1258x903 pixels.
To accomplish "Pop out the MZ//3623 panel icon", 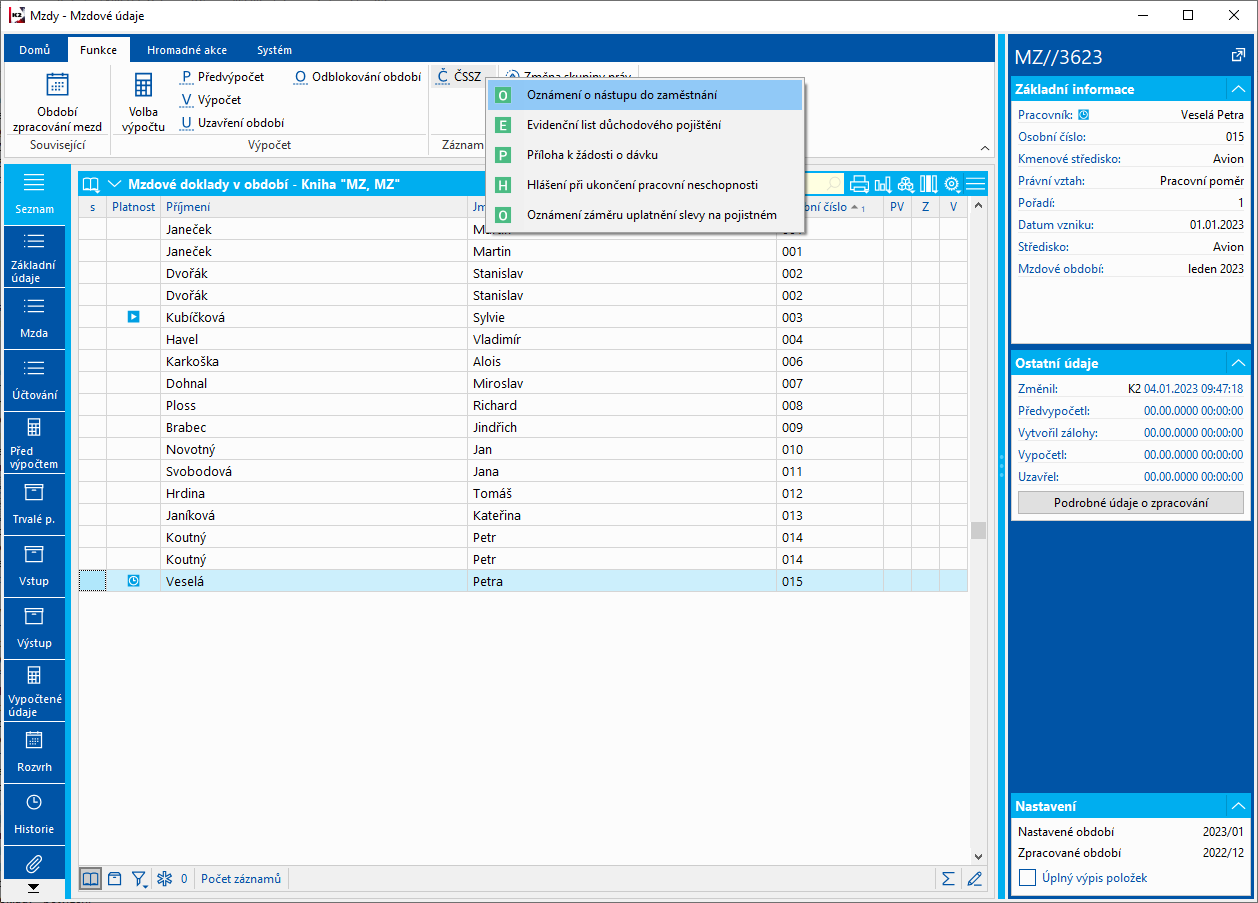I will coord(1237,57).
